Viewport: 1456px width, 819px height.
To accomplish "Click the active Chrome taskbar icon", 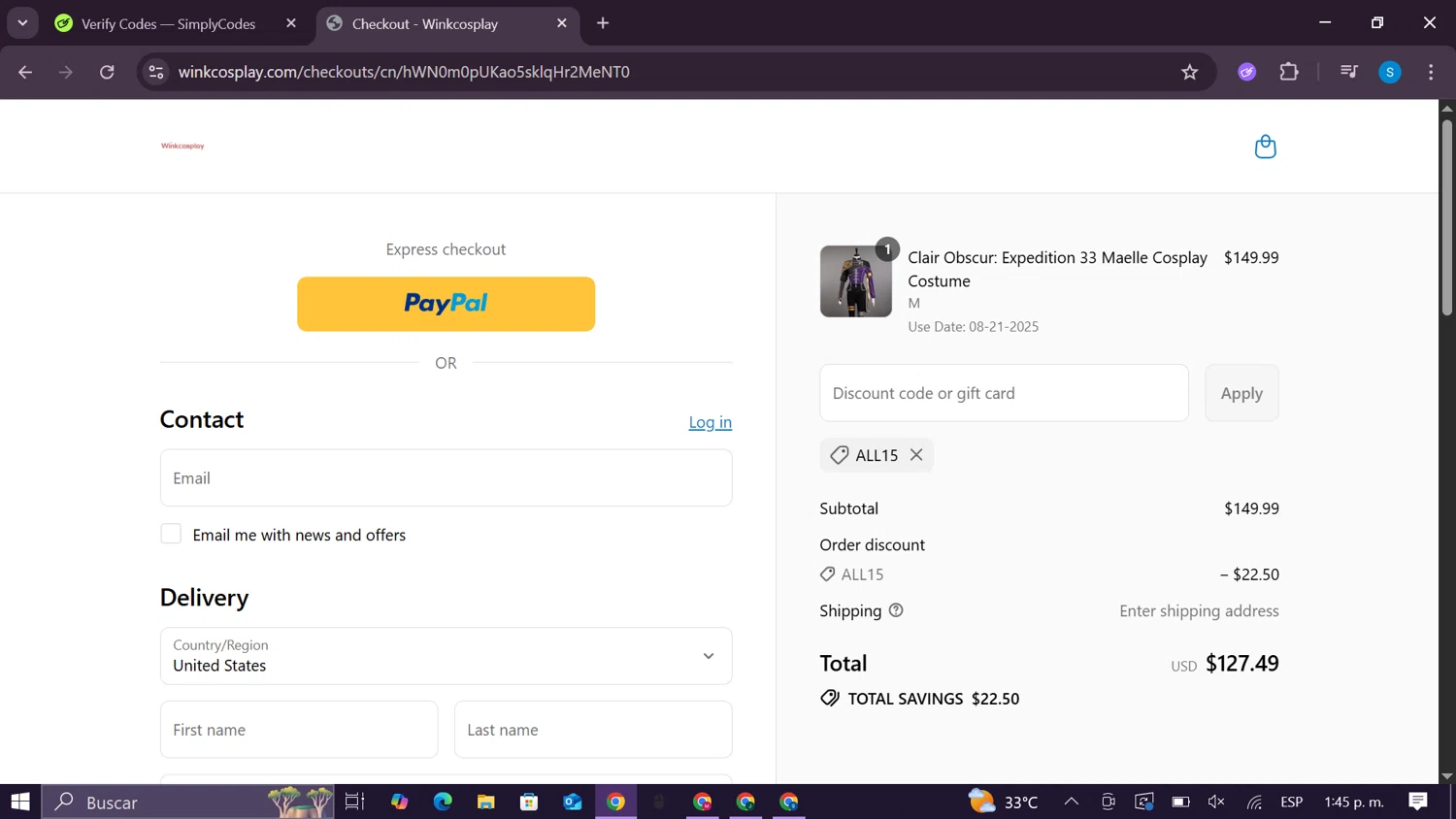I will [615, 802].
